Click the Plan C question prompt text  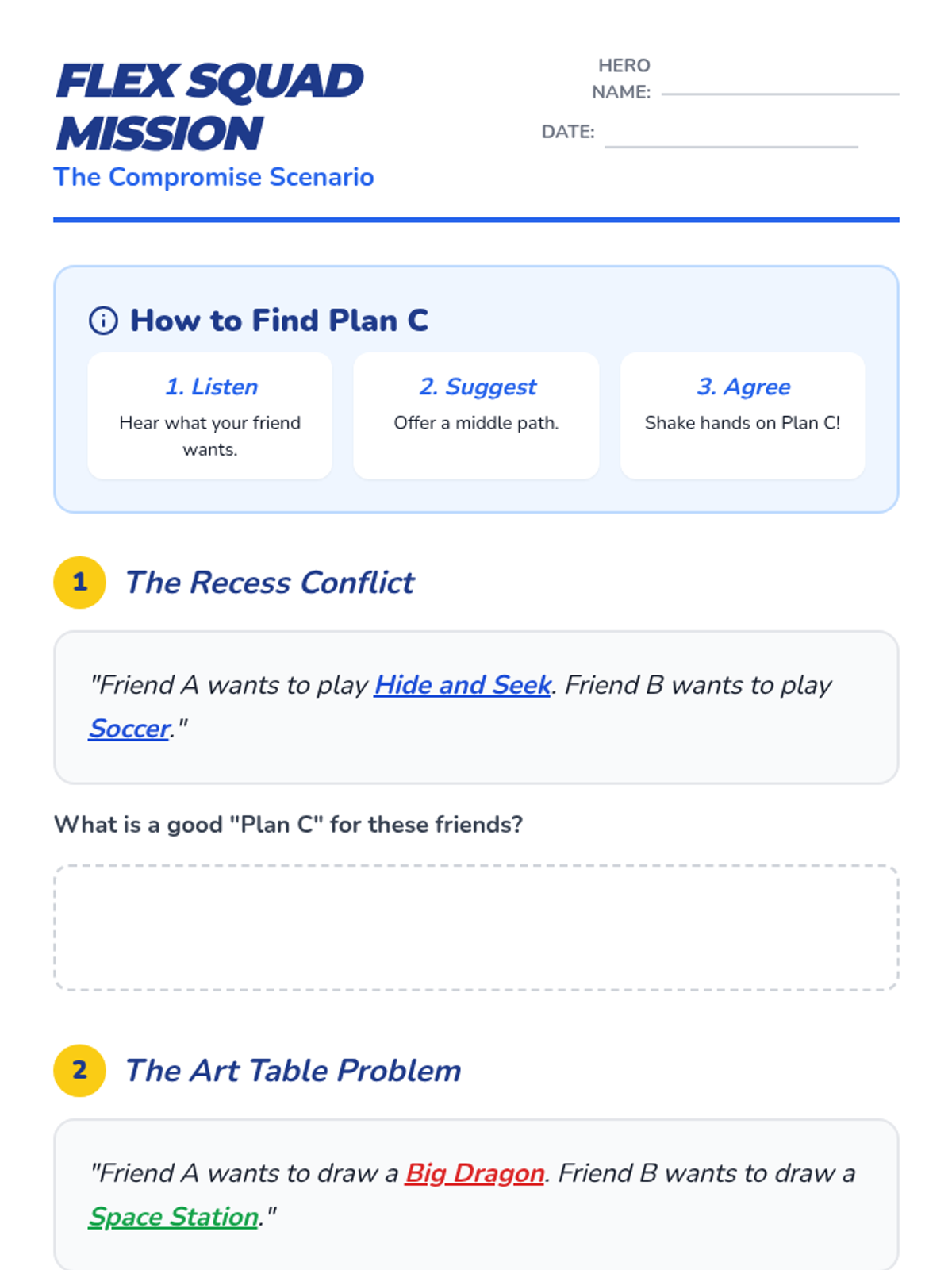[x=288, y=825]
